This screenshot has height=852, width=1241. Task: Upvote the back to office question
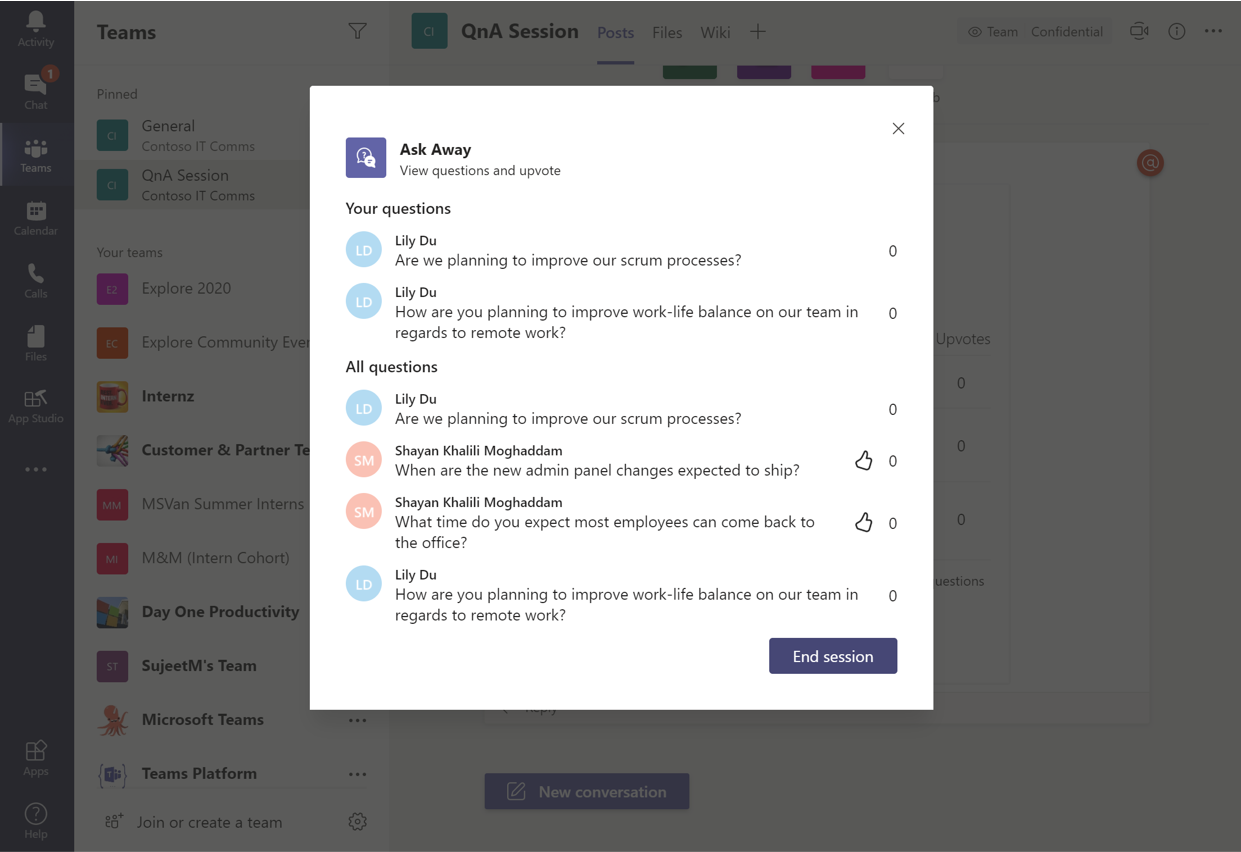(864, 523)
